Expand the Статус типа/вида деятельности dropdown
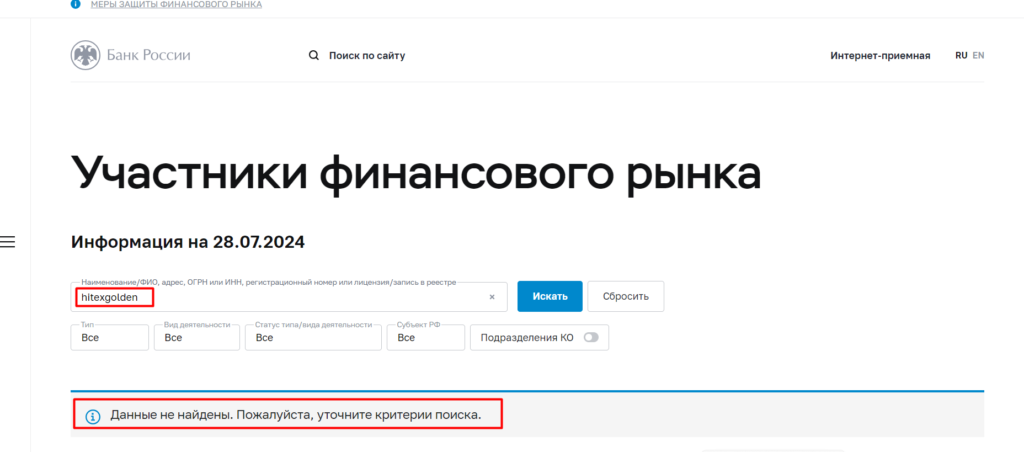The height and width of the screenshot is (452, 1024). coord(313,338)
